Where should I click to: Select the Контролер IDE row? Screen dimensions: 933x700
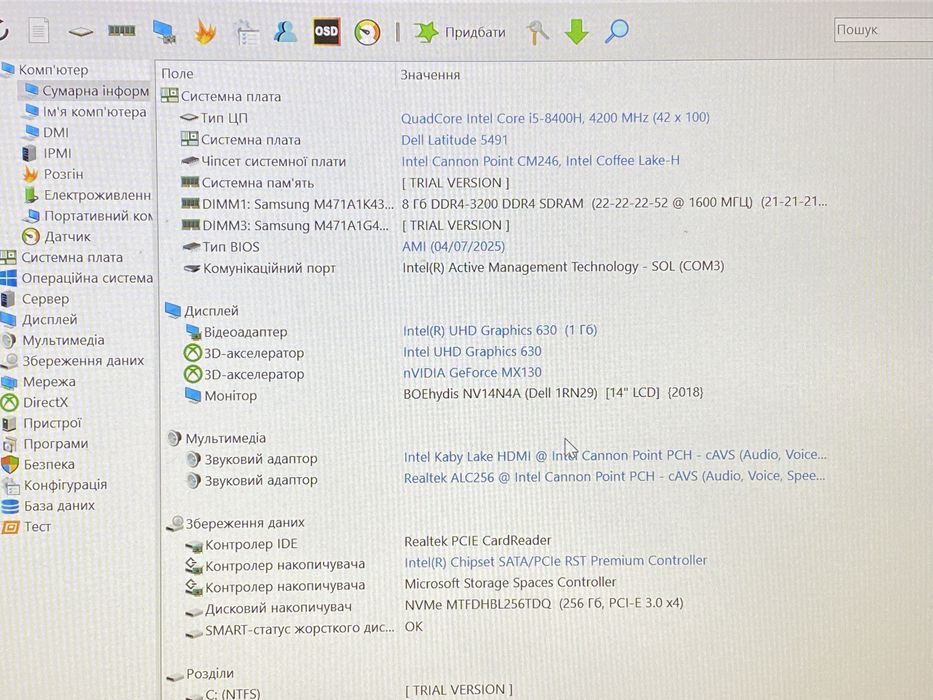click(368, 542)
